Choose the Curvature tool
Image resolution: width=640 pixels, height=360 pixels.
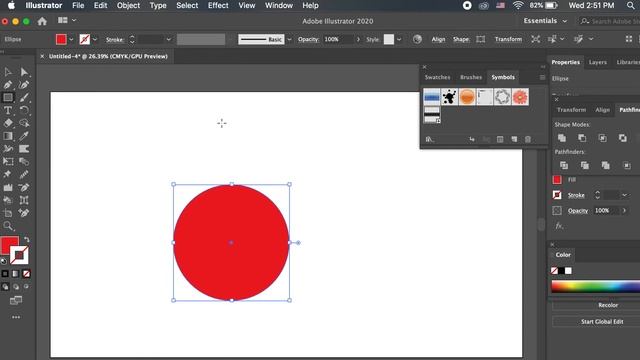(24, 85)
